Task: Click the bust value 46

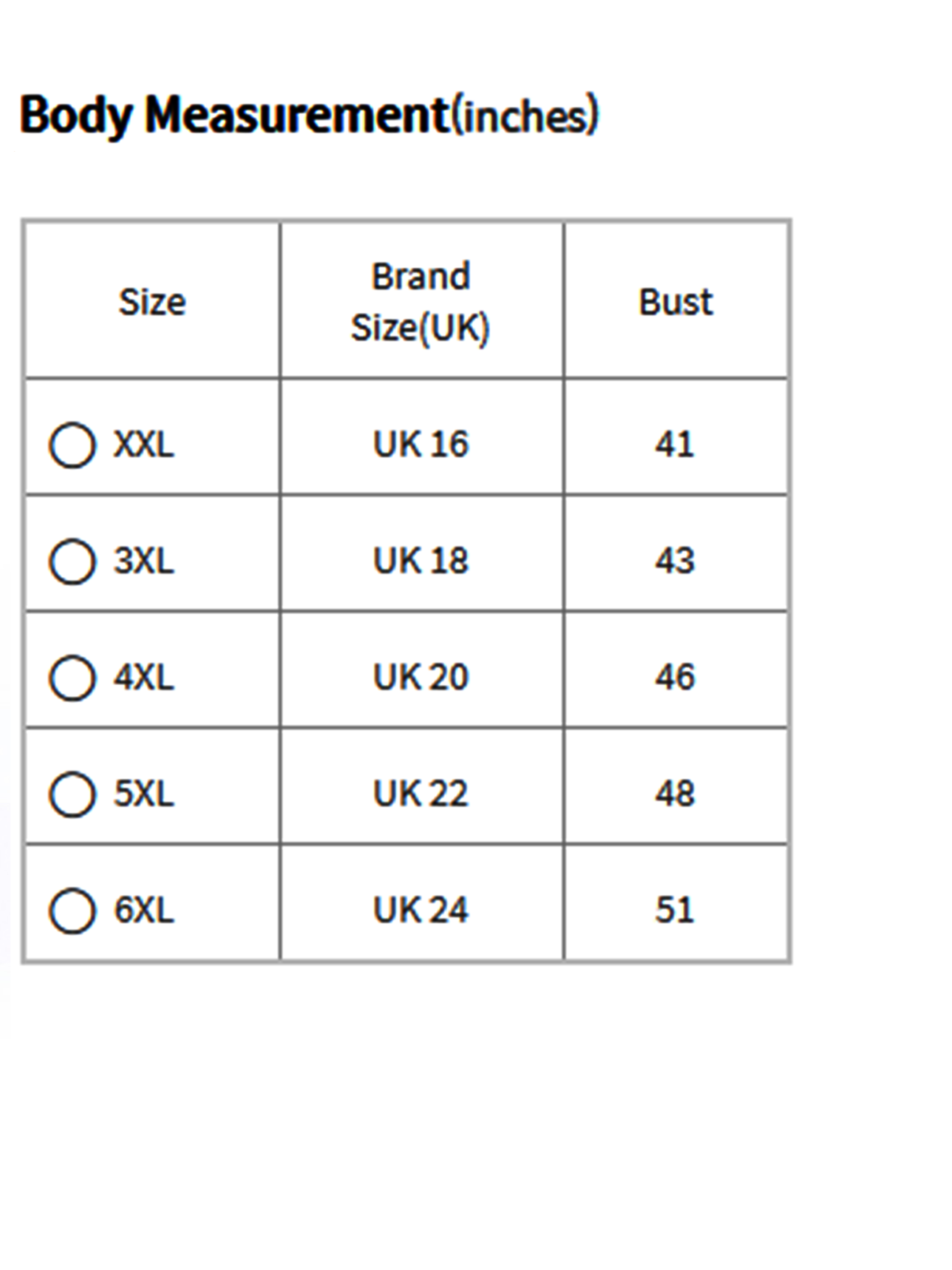Action: click(x=675, y=677)
